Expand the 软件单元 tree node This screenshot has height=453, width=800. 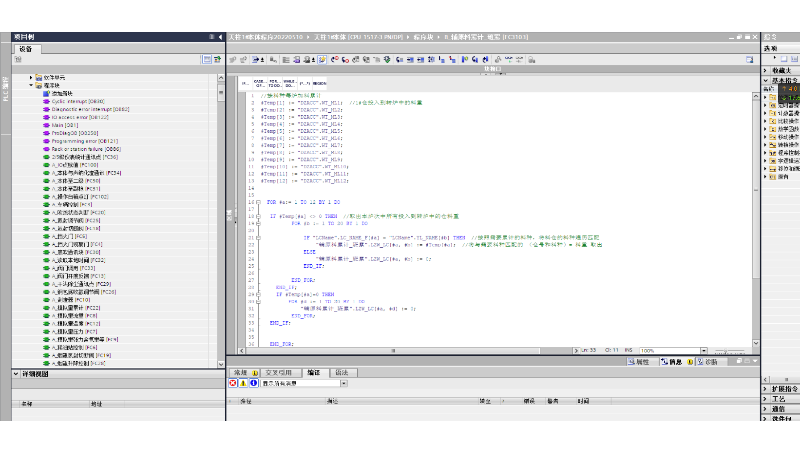[x=31, y=78]
